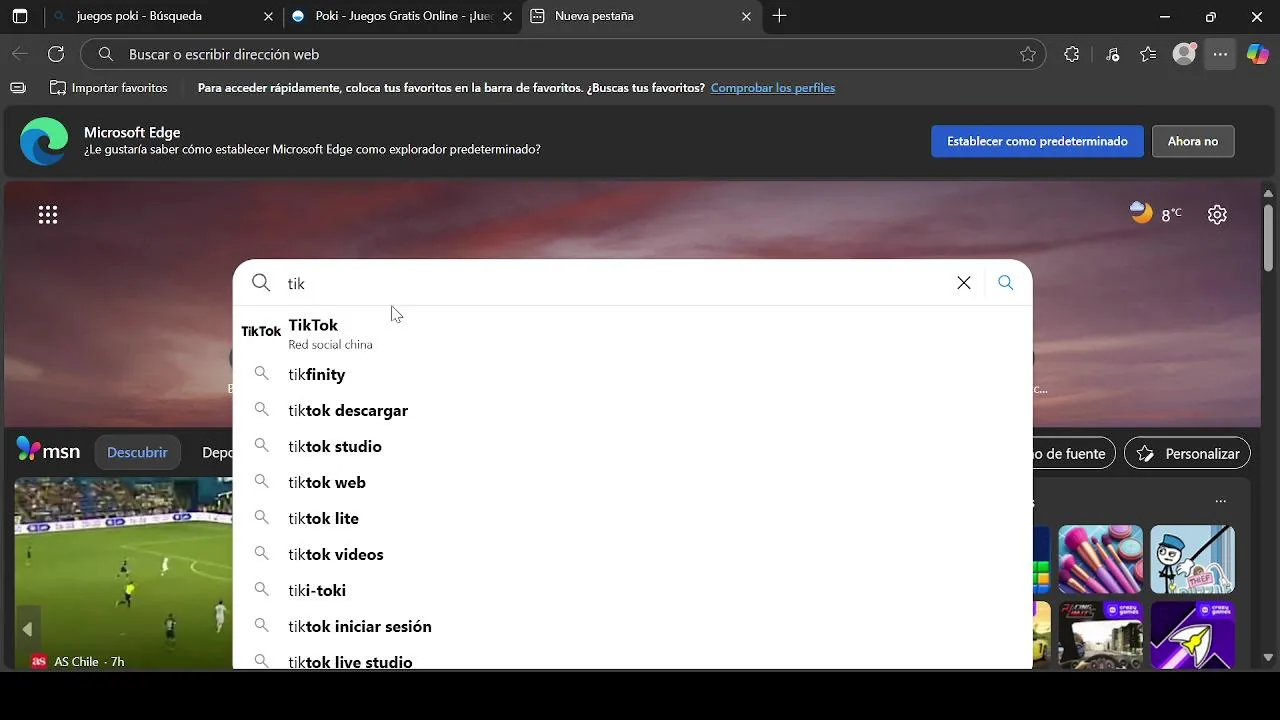1280x720 pixels.
Task: Click the 'Personalizar' button
Action: click(1187, 453)
